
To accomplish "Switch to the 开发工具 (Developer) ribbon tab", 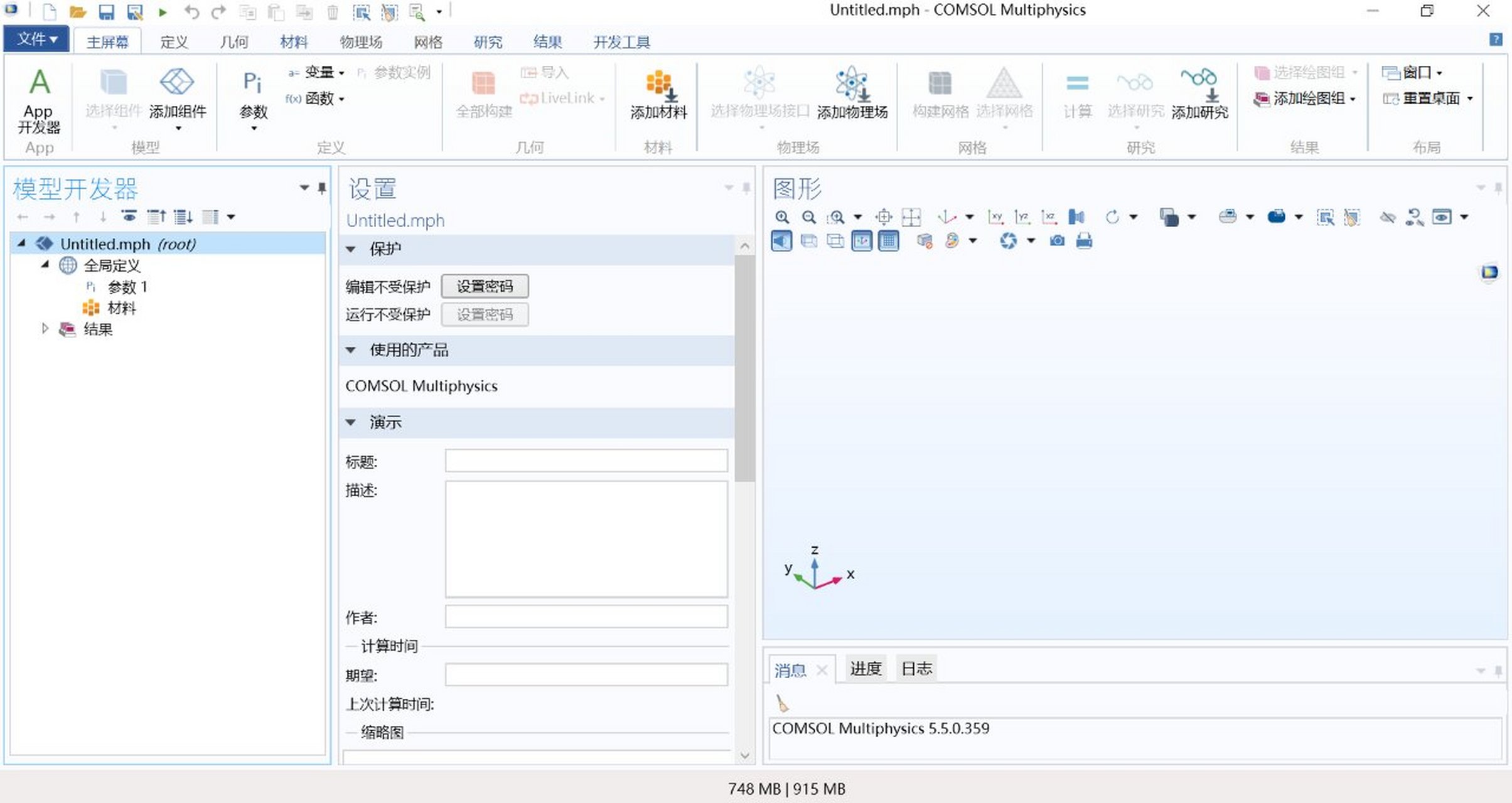I will click(621, 42).
